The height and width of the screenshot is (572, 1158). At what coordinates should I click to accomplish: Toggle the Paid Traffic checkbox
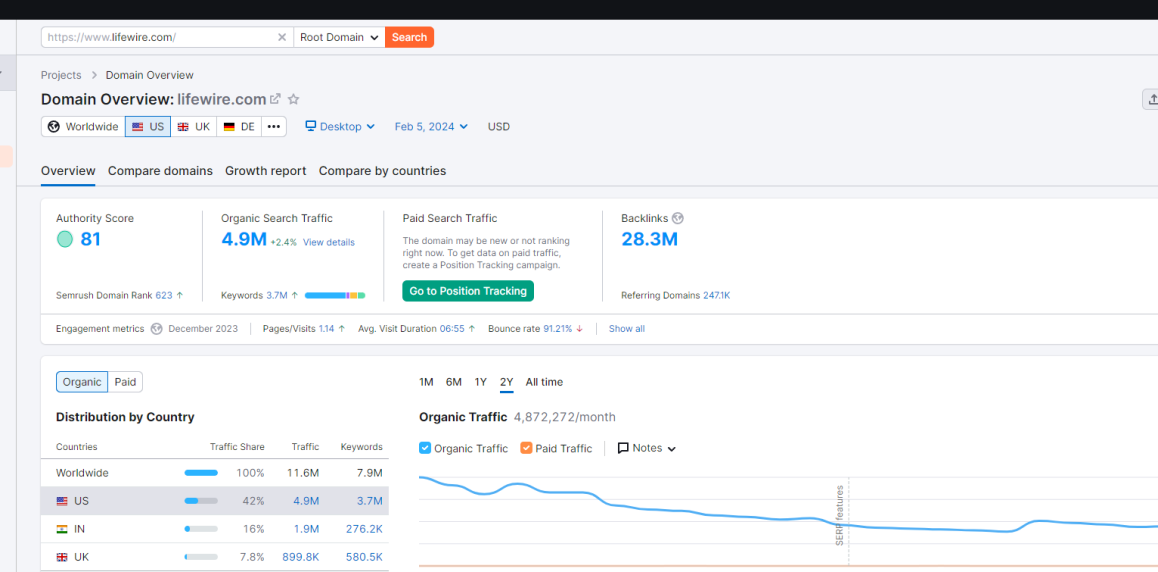click(x=526, y=448)
